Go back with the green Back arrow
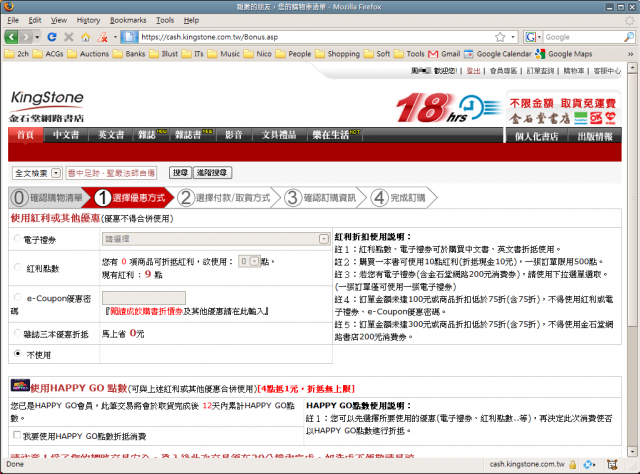The height and width of the screenshot is (474, 640). (x=11, y=37)
